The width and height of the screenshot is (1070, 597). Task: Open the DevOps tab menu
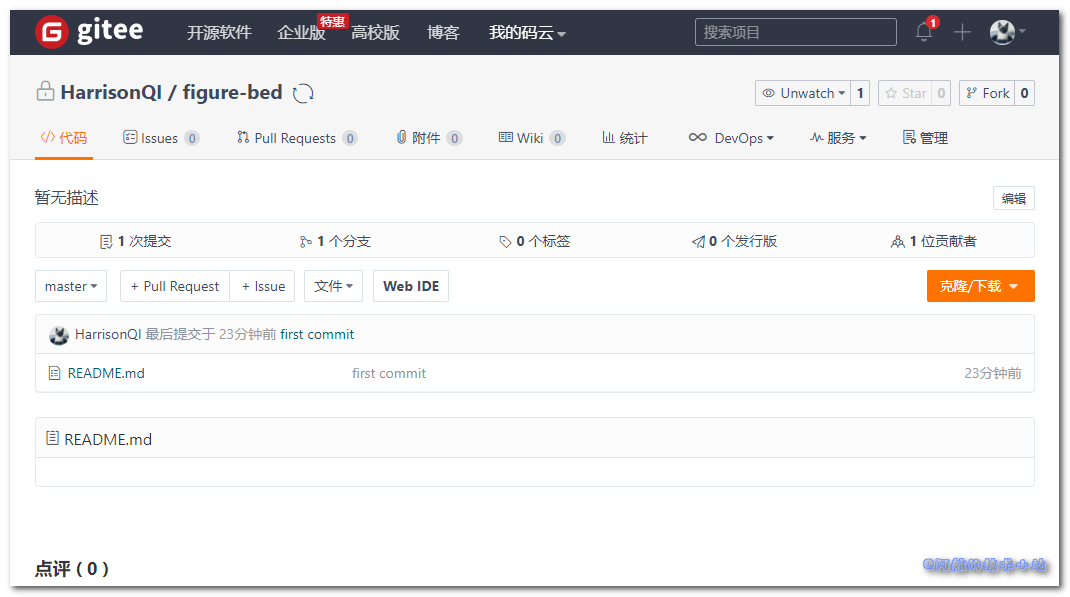(x=731, y=138)
